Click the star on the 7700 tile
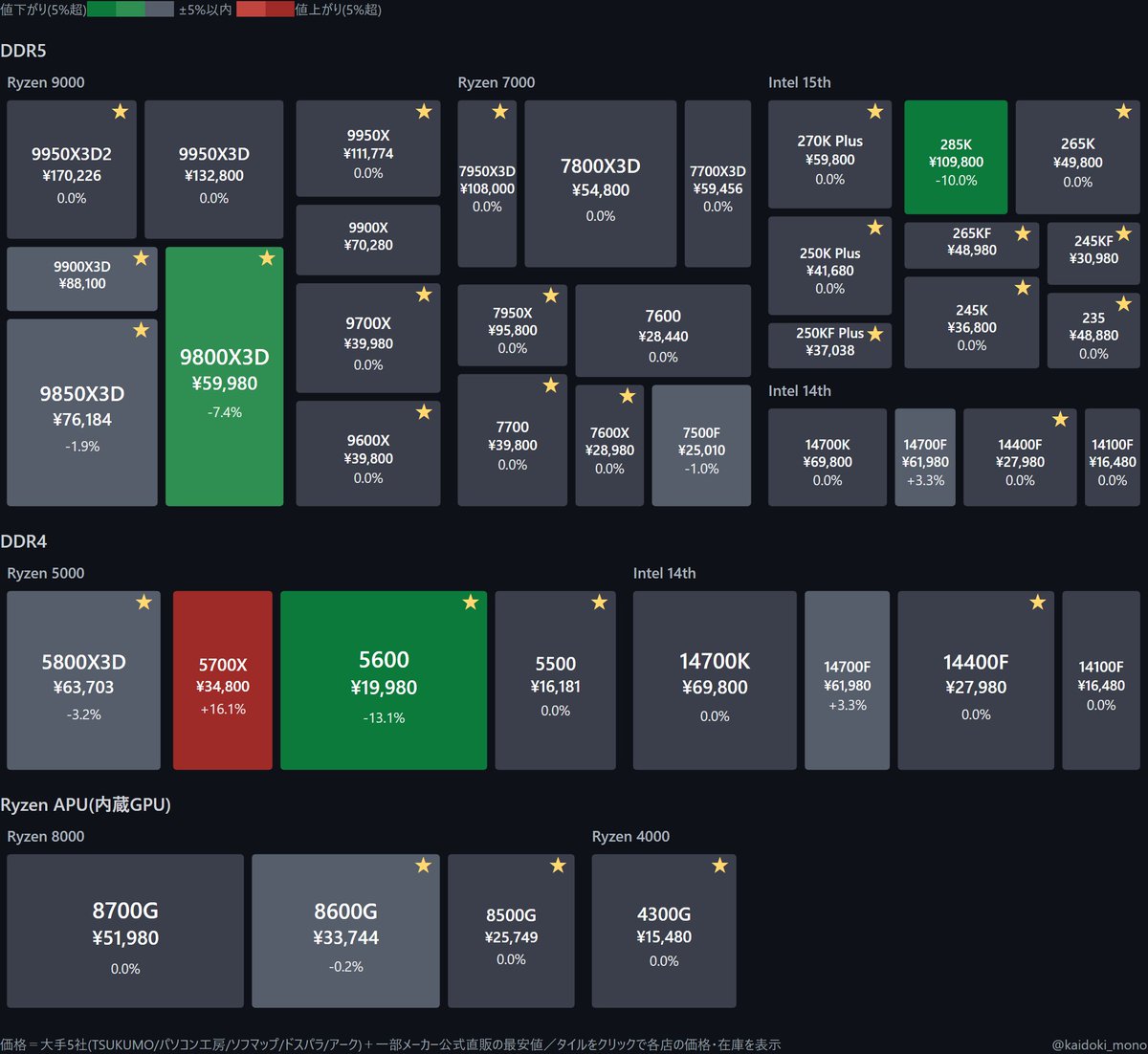This screenshot has width=1148, height=1054. pyautogui.click(x=550, y=385)
